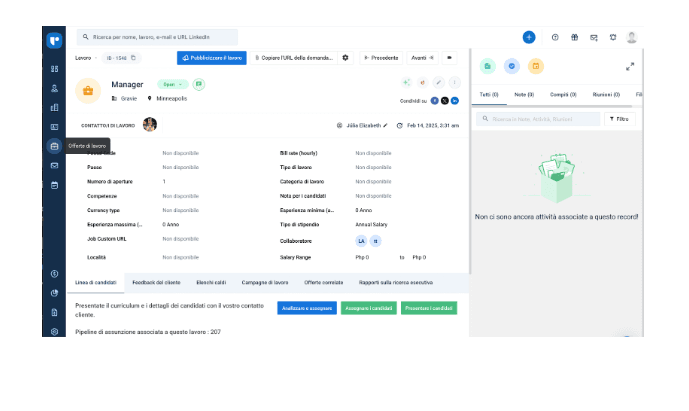Screen dimensions: 689x411
Task: Select the Feedback del cliente tab
Action: coord(156,283)
